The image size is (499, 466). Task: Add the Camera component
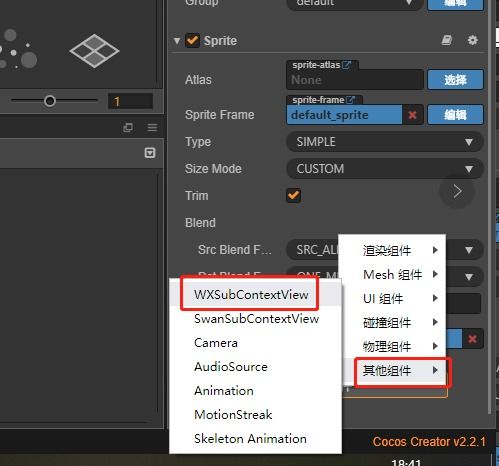coord(256,343)
